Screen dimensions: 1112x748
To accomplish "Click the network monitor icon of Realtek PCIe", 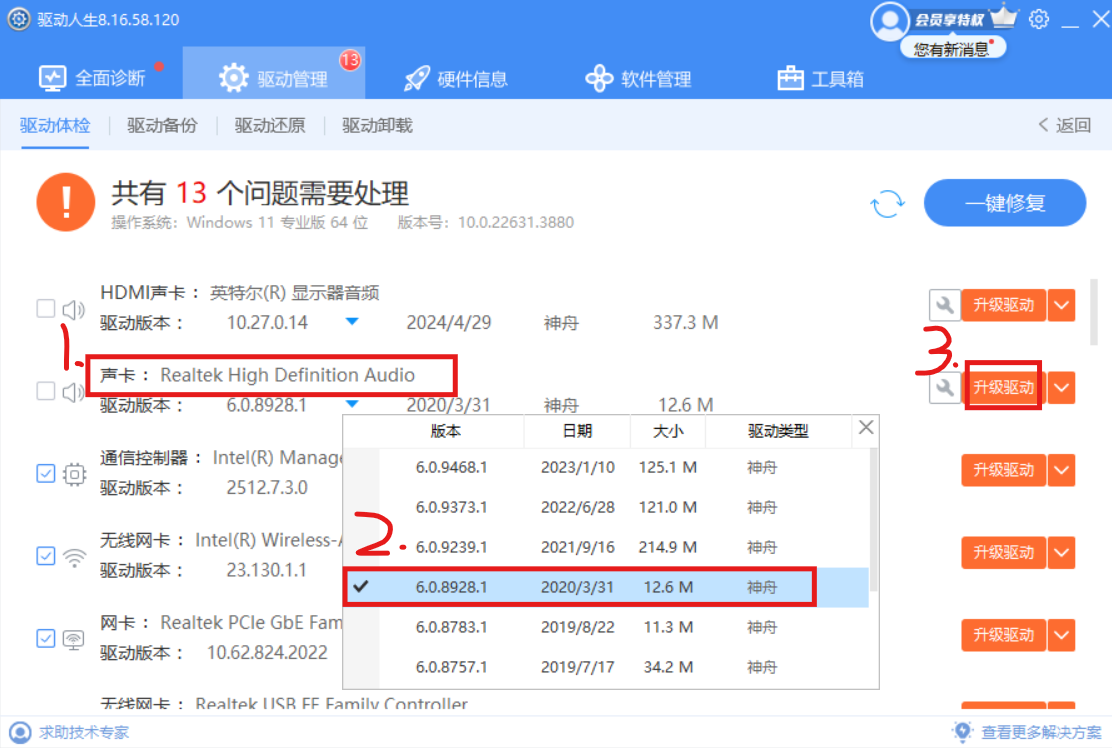I will [74, 640].
